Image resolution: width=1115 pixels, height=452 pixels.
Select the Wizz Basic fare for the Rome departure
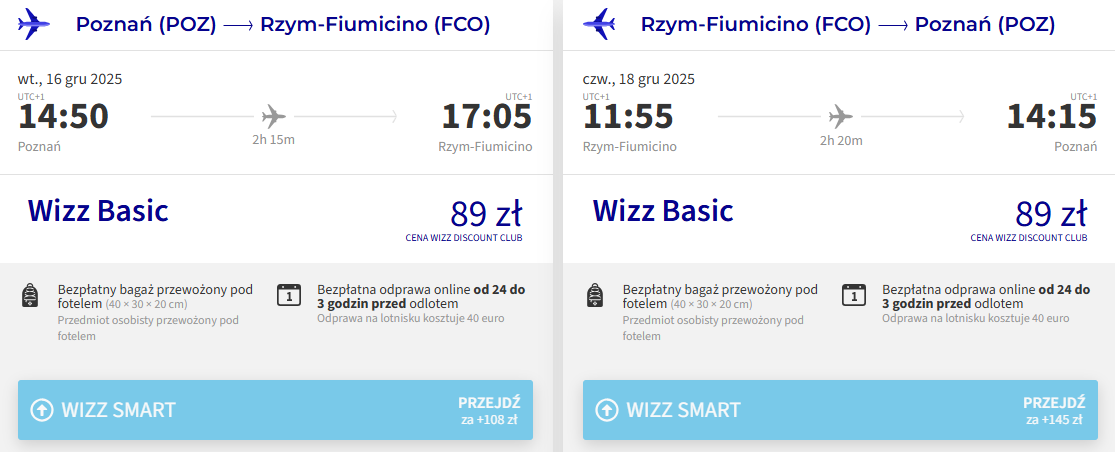663,211
